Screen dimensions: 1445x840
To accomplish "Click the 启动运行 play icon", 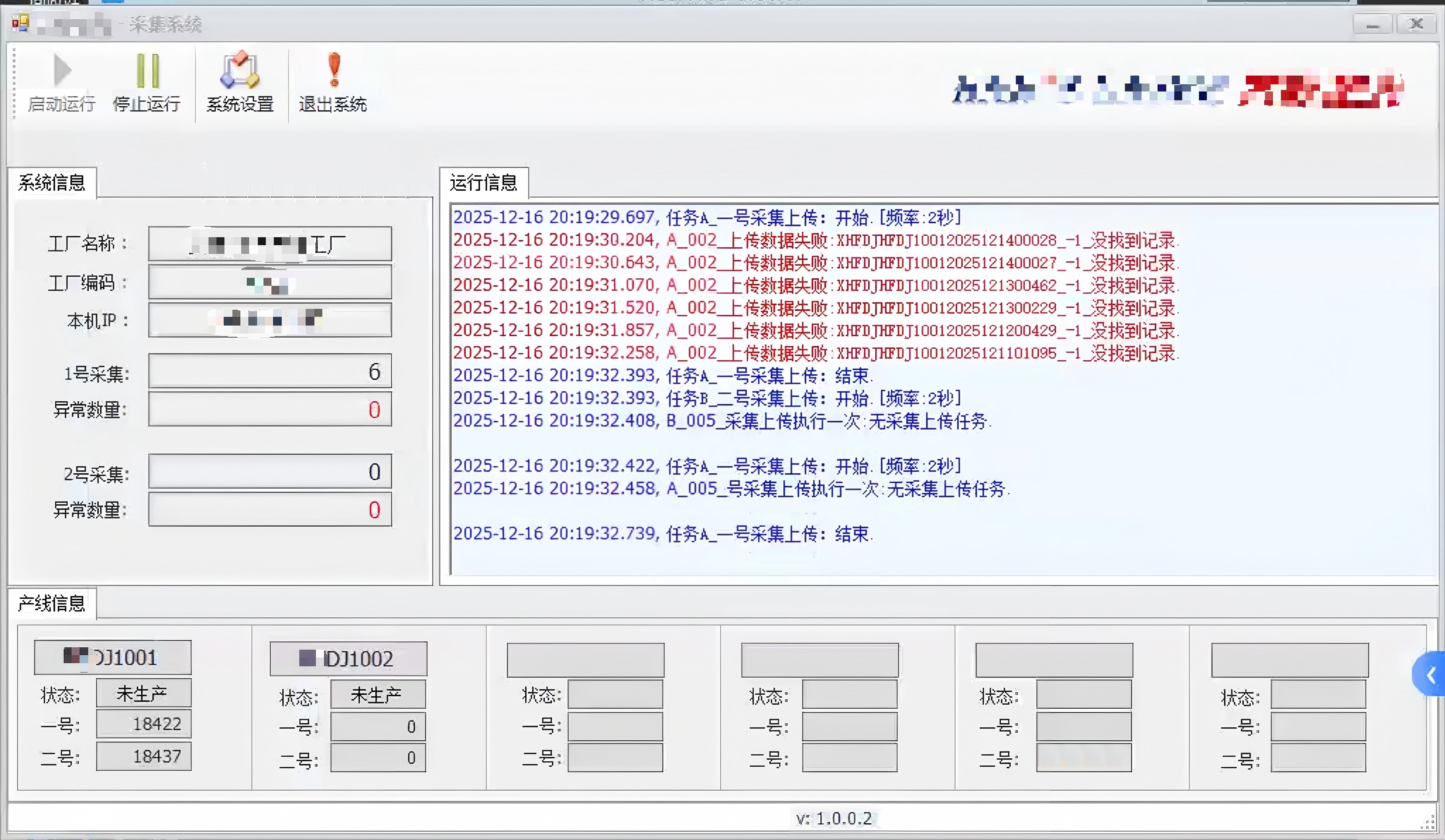I will click(x=62, y=70).
